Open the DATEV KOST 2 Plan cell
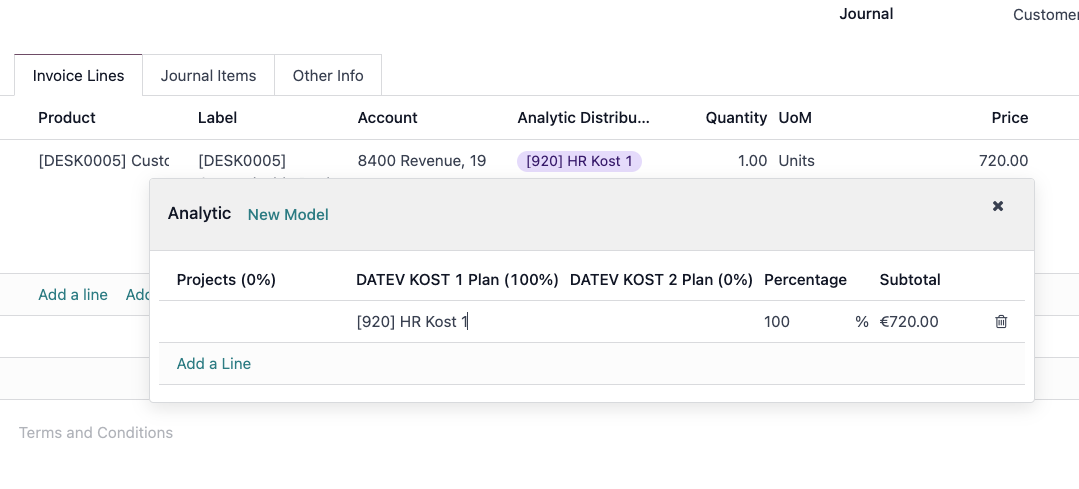 point(662,322)
